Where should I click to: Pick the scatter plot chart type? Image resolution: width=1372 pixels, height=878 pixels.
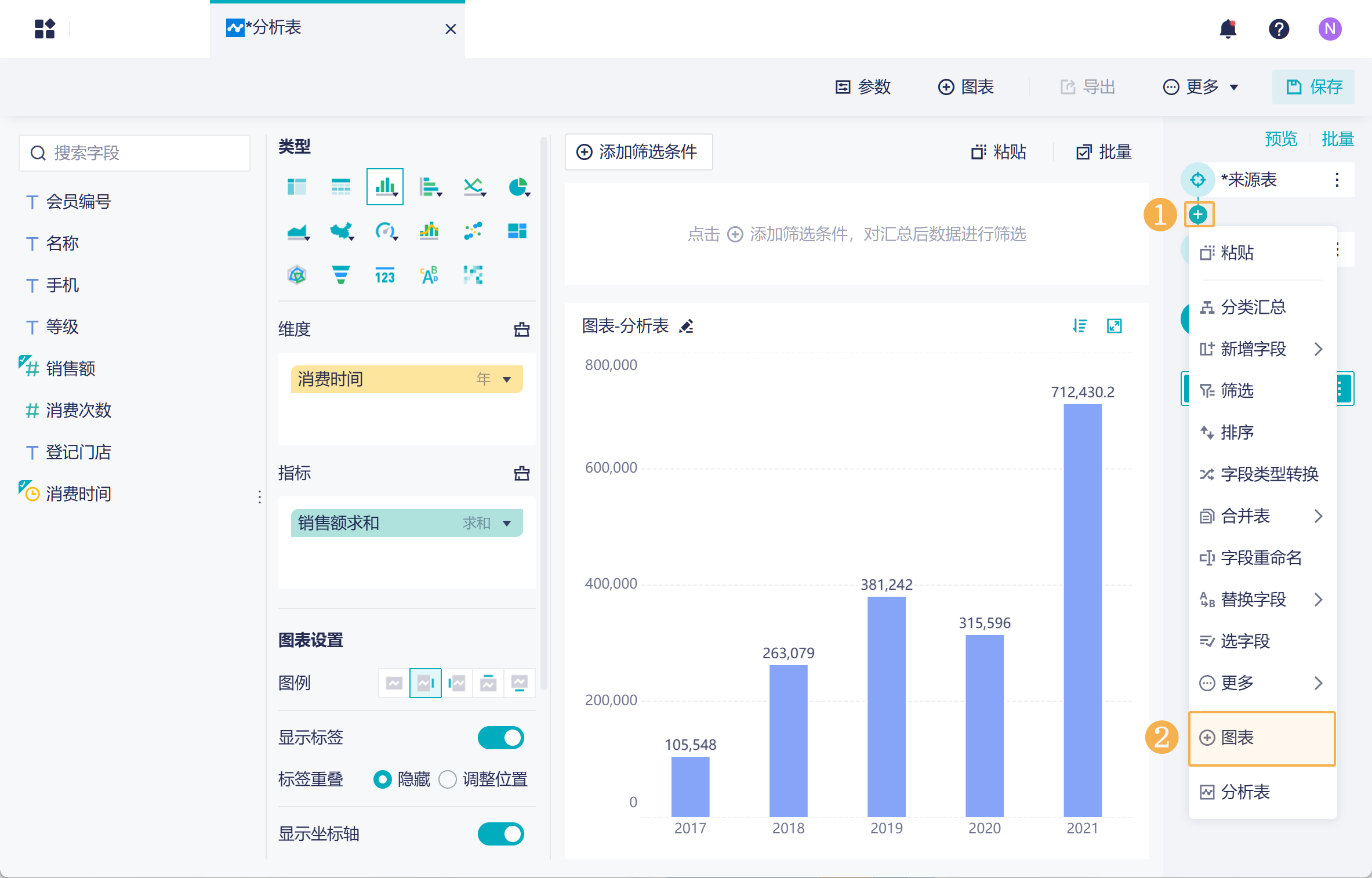tap(473, 231)
